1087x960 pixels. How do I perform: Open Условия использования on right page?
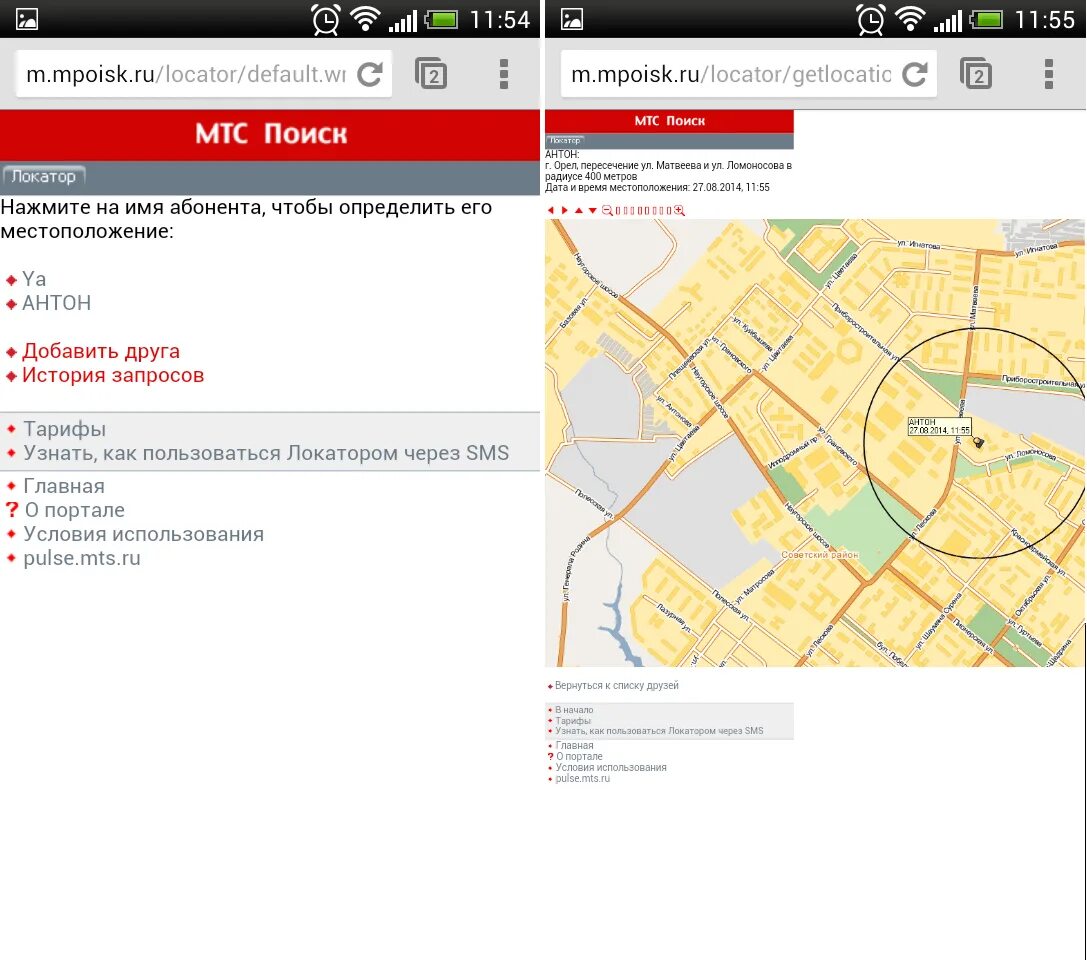pyautogui.click(x=611, y=767)
